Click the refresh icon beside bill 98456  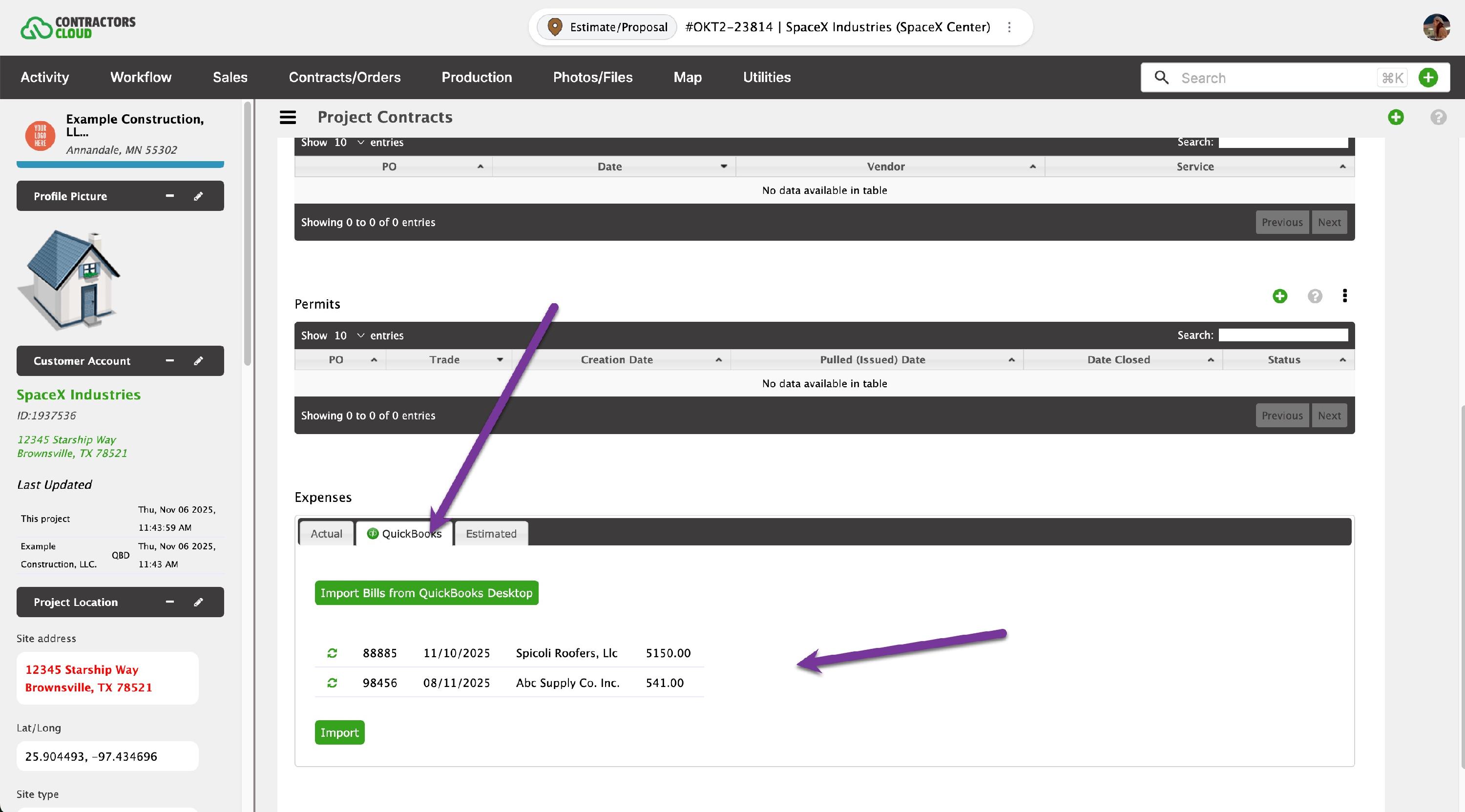point(332,682)
